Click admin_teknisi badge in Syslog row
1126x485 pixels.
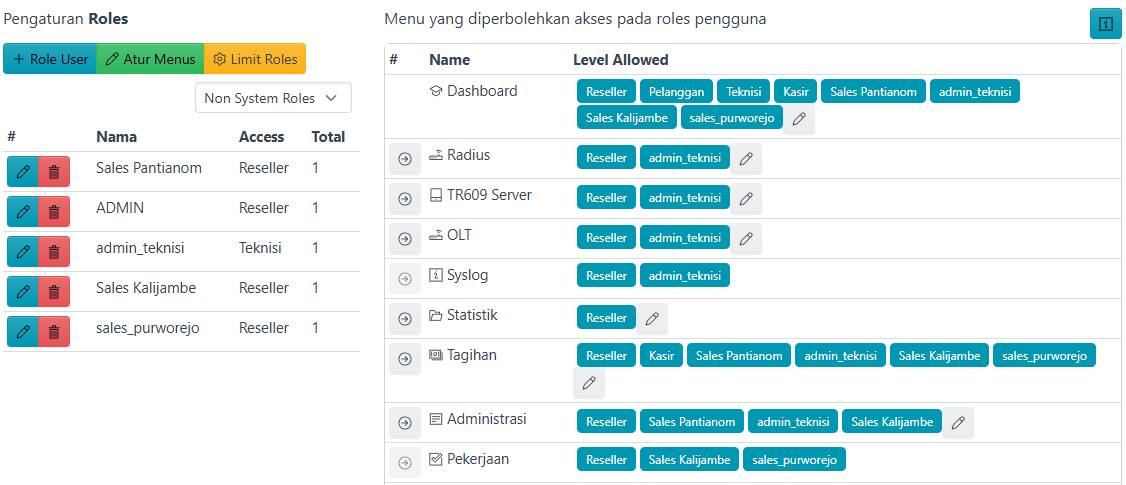click(x=685, y=275)
